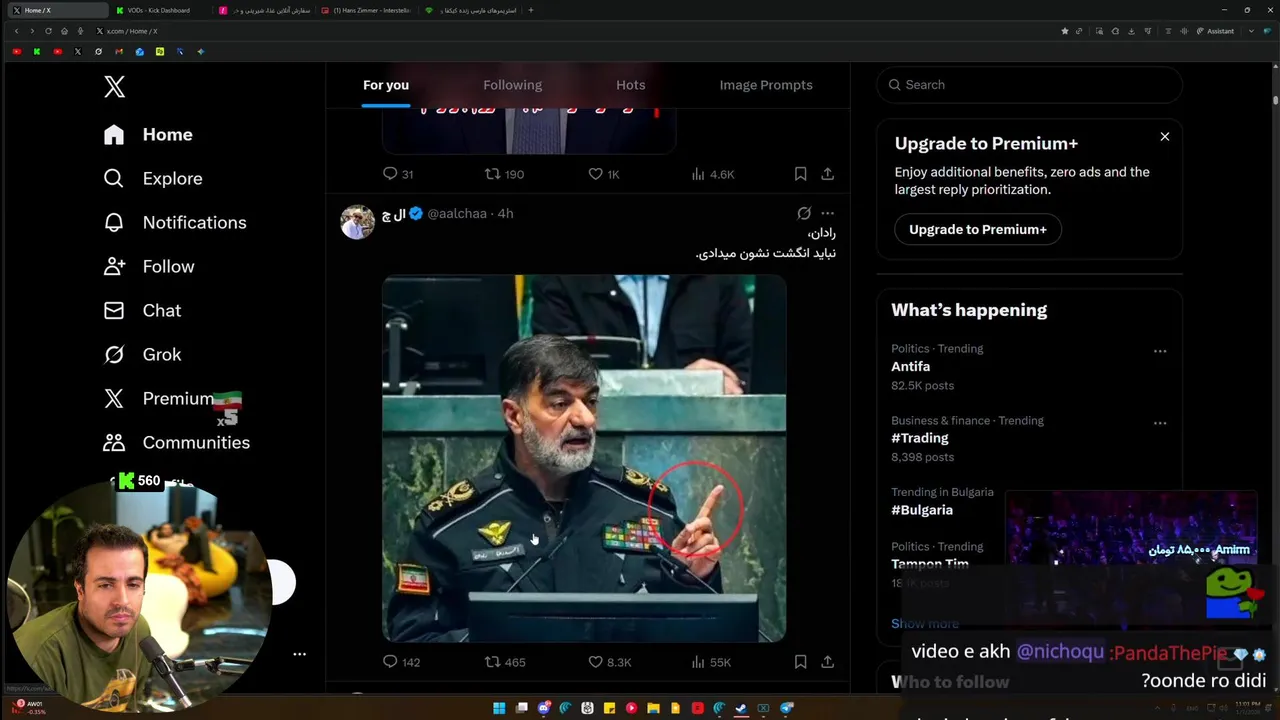Image resolution: width=1280 pixels, height=720 pixels.
Task: Switch to the Hans Zimmer - Interstellar browser tab
Action: [x=368, y=10]
